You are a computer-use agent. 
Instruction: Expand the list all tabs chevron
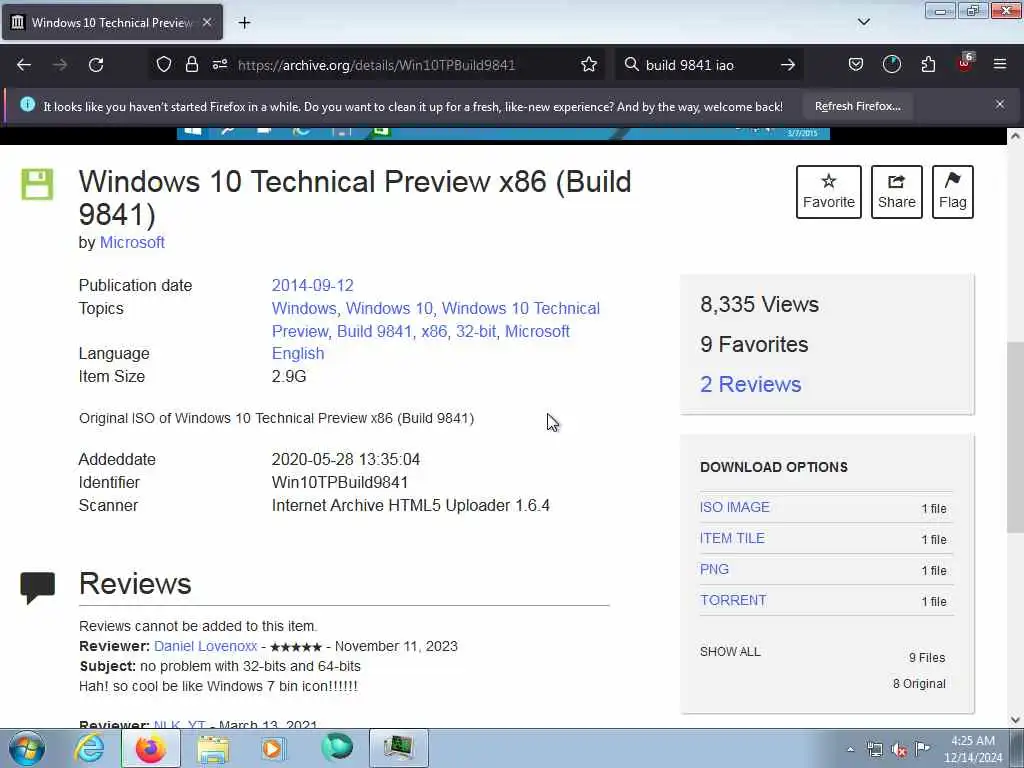[x=864, y=22]
